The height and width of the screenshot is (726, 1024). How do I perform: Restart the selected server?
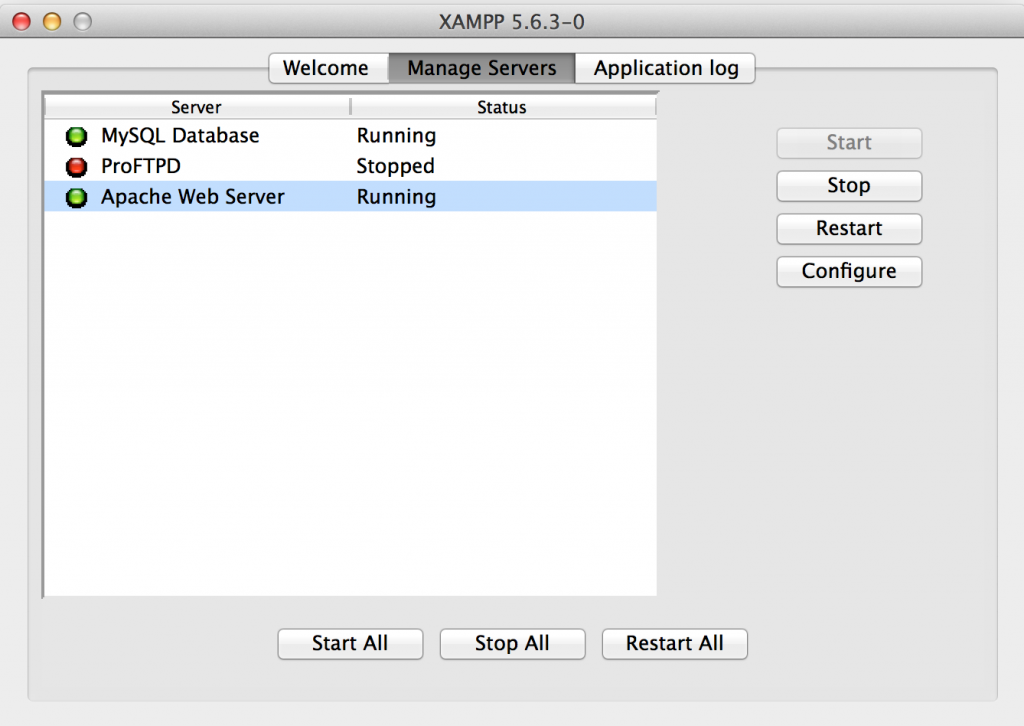click(x=849, y=229)
